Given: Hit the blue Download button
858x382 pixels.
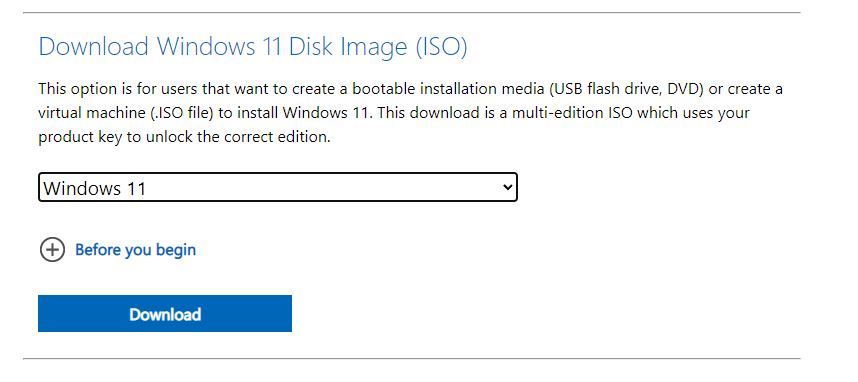Looking at the screenshot, I should [x=165, y=314].
